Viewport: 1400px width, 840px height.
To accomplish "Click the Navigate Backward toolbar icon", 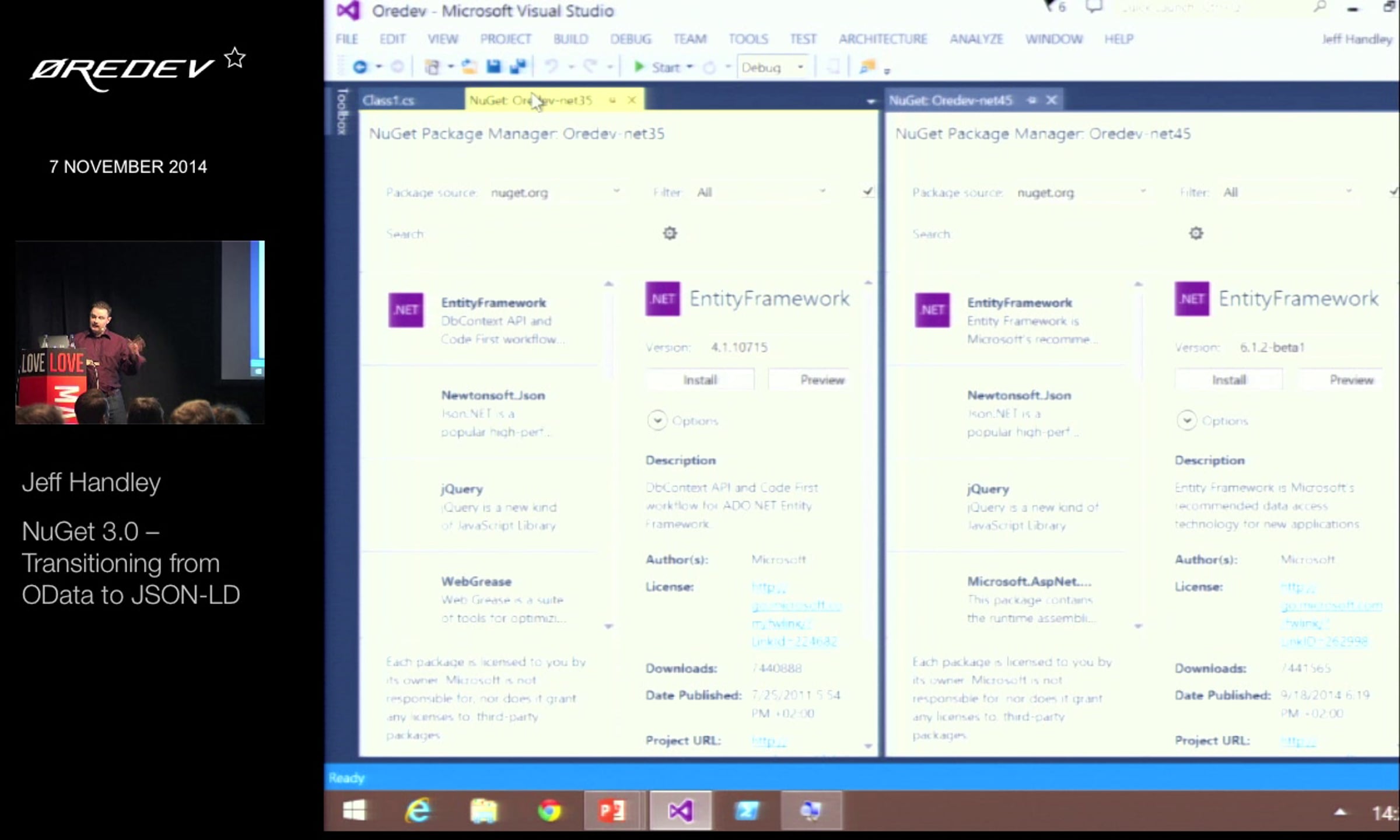I will click(360, 67).
